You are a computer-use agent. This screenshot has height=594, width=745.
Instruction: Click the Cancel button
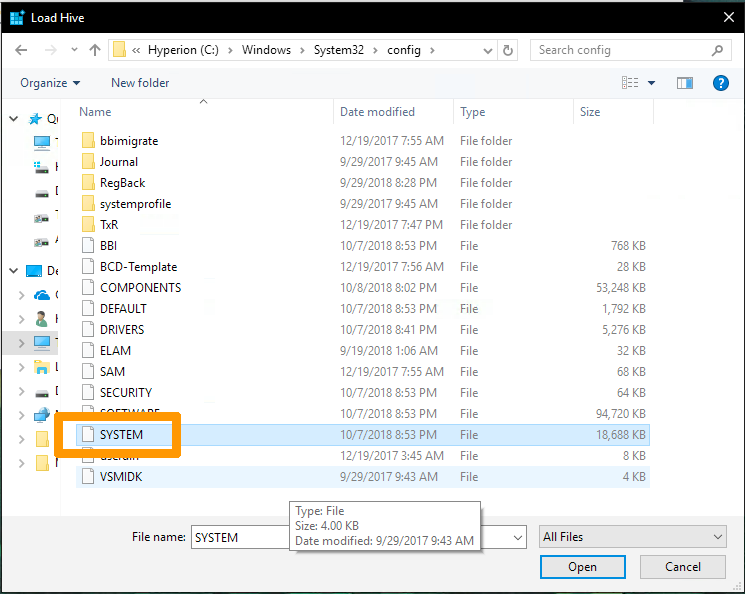click(x=683, y=567)
